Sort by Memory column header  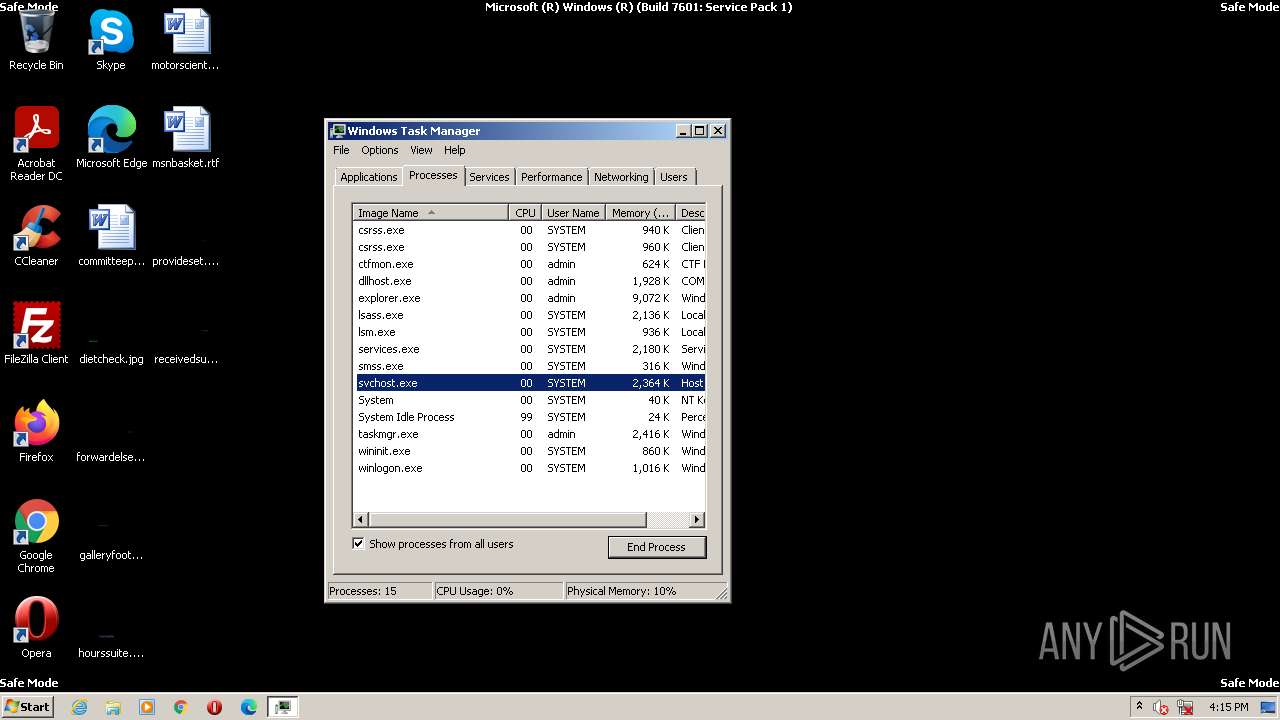click(640, 213)
